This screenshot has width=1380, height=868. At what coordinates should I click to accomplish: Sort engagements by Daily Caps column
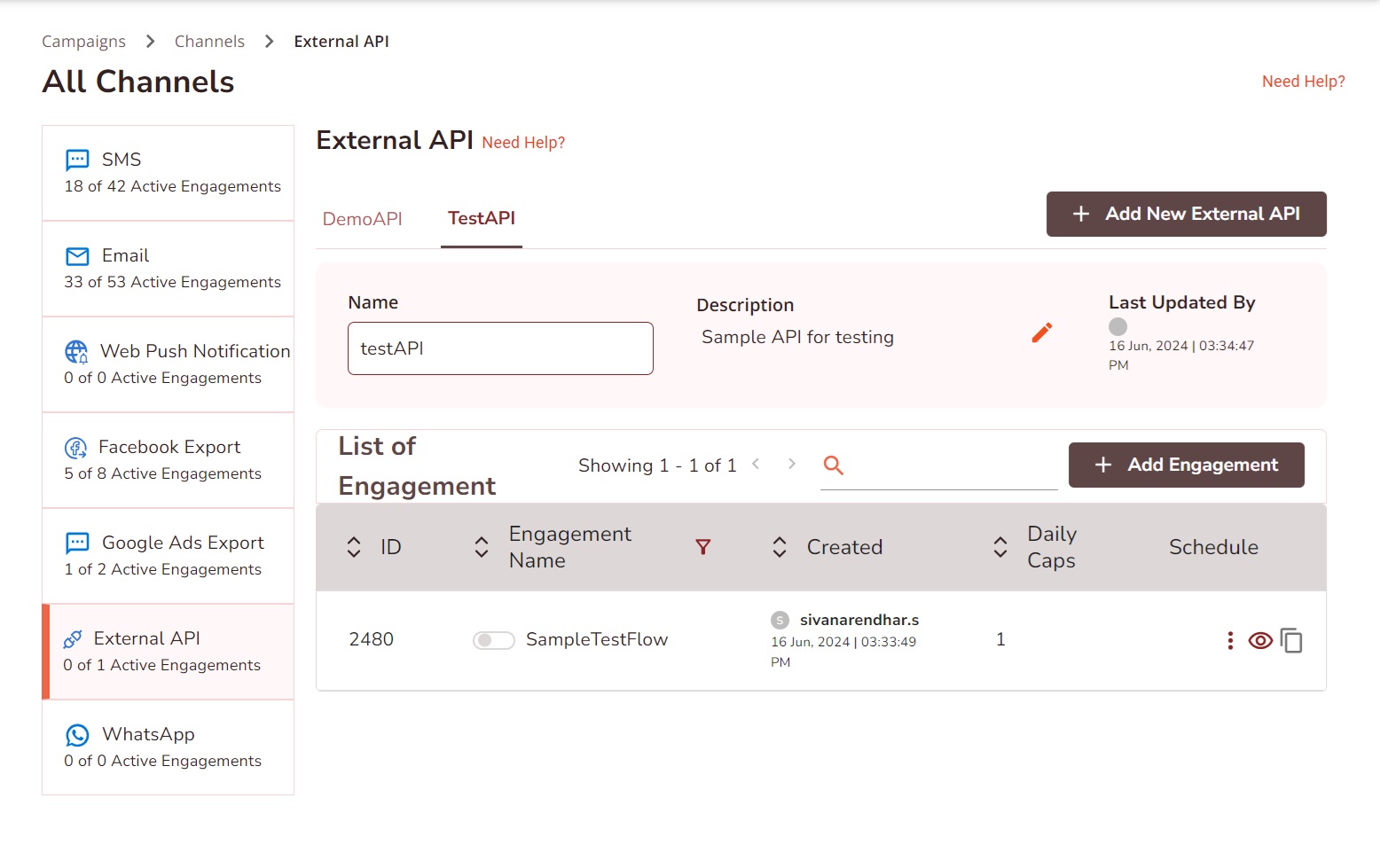(1000, 547)
